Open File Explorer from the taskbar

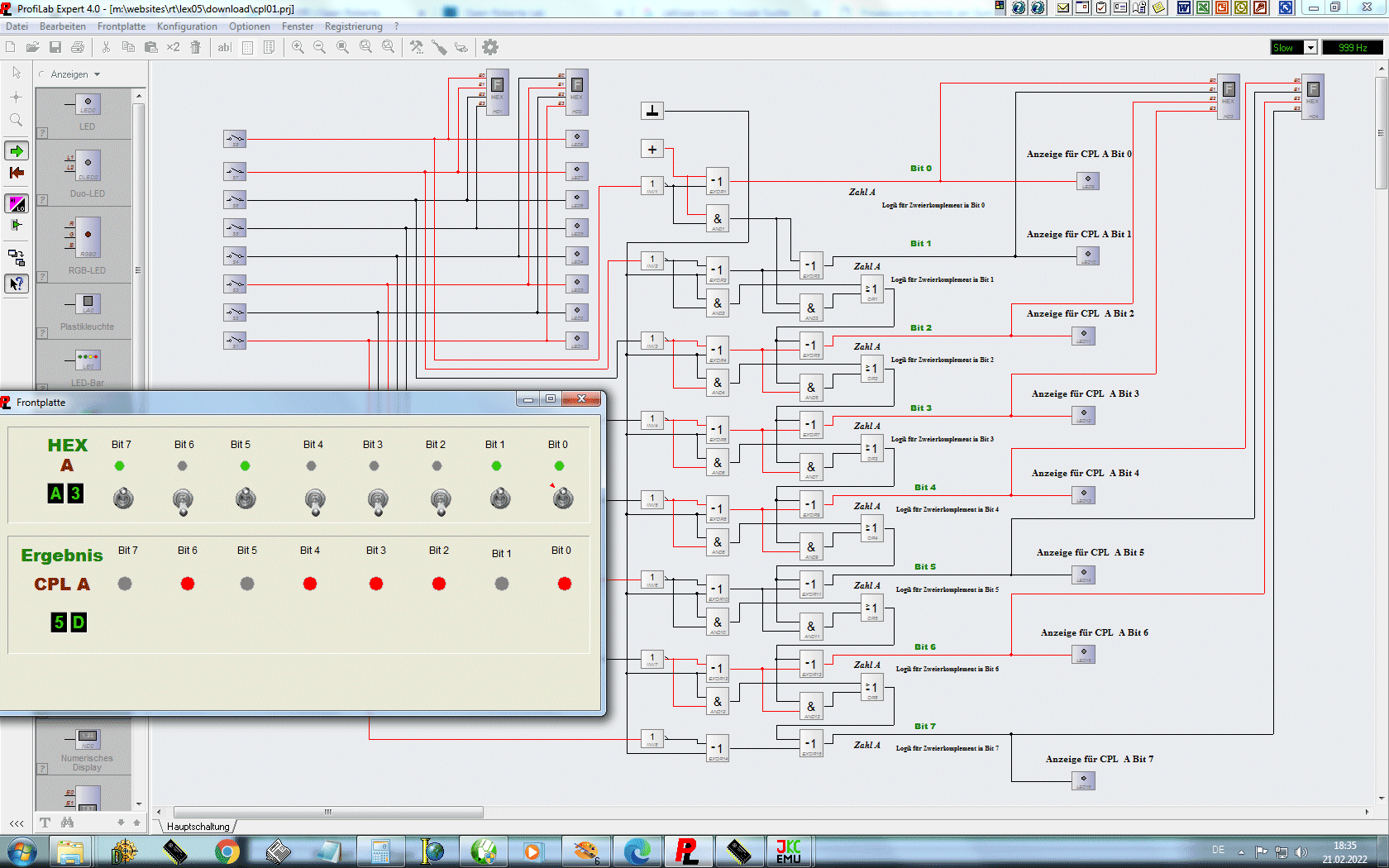71,851
